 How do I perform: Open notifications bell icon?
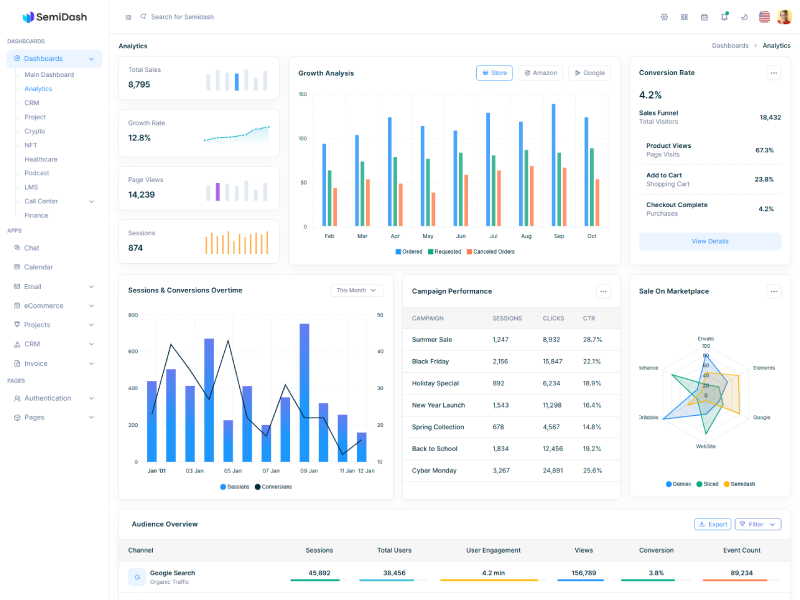pos(724,16)
